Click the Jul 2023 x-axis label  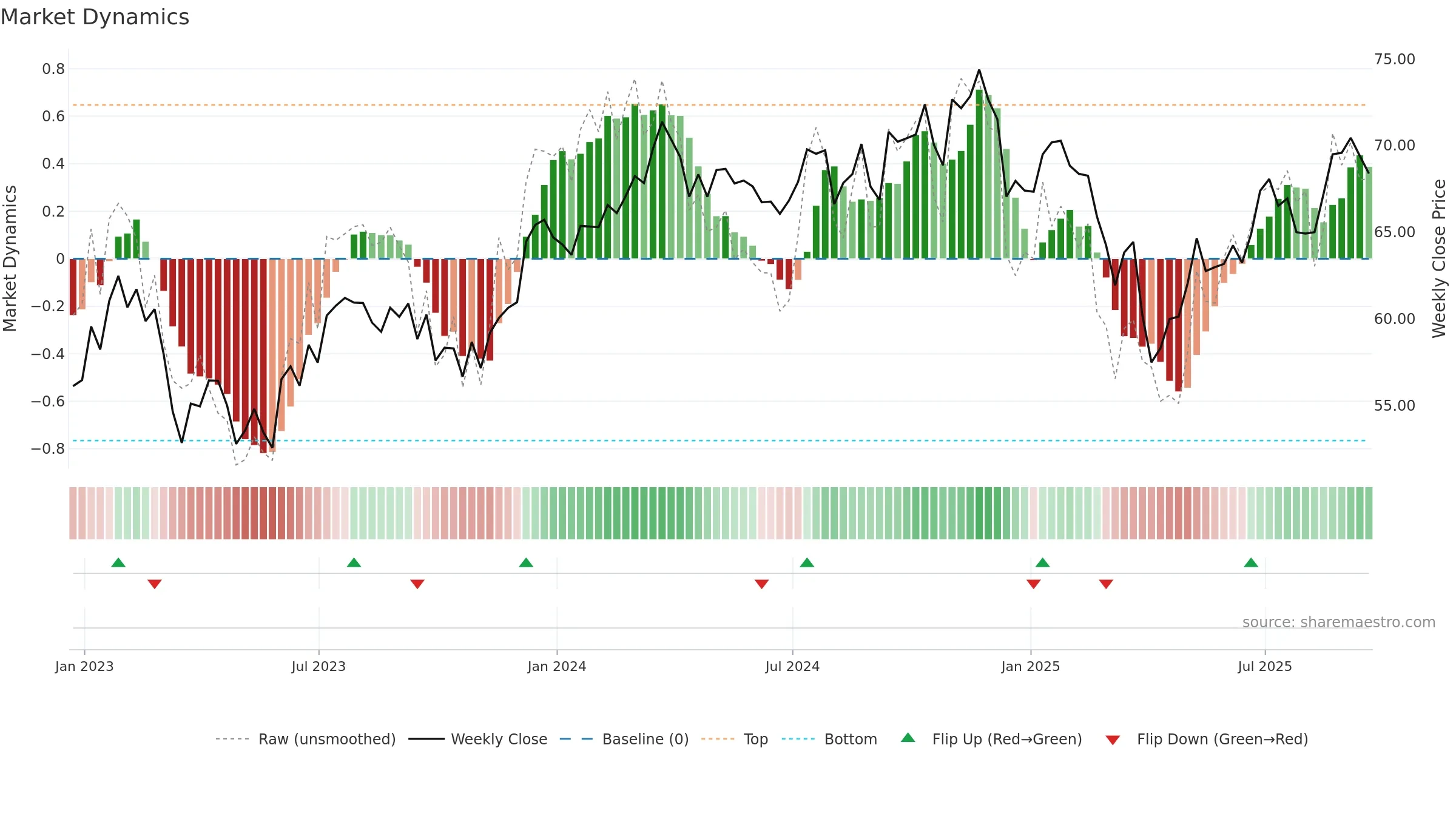tap(318, 666)
